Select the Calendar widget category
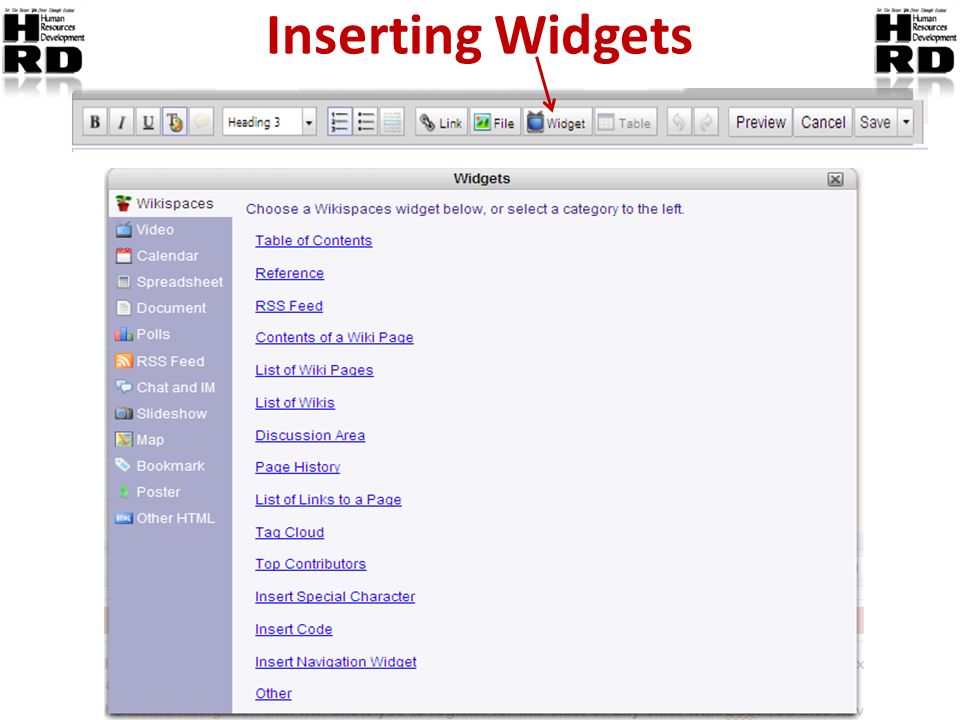The image size is (960, 720). coord(170,256)
